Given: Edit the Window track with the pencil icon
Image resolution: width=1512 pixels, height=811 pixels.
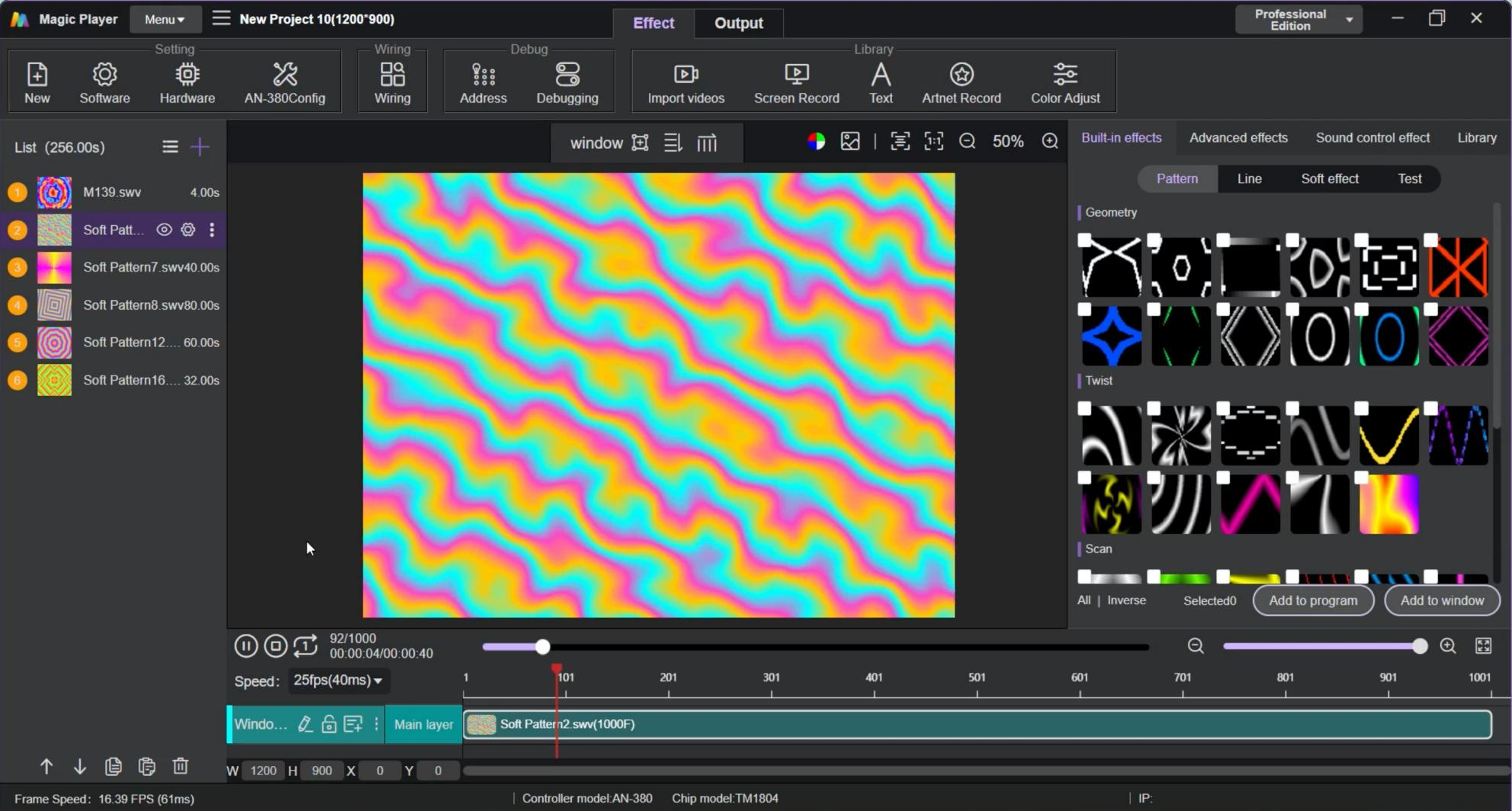Looking at the screenshot, I should [x=305, y=724].
